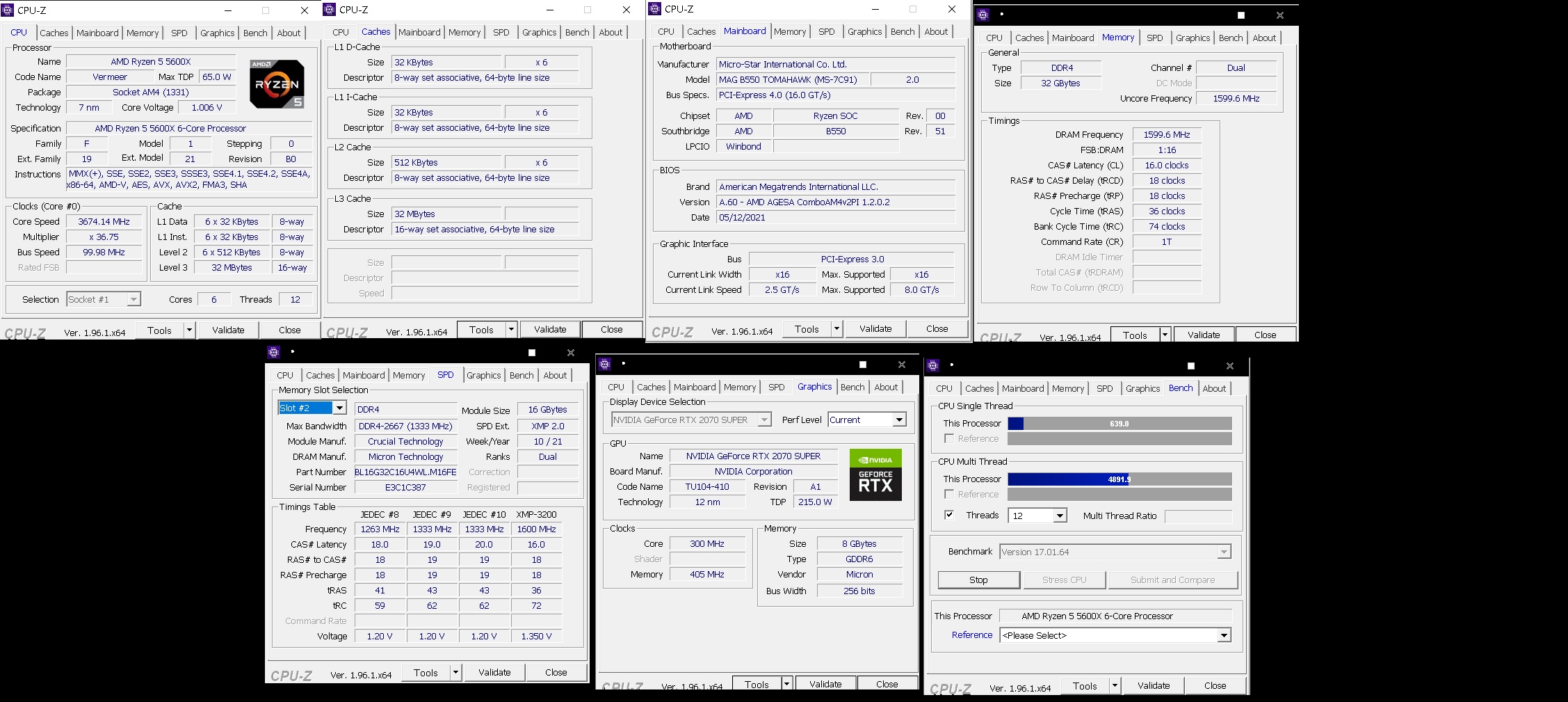The image size is (1568, 702).
Task: Click the NVIDIA GeForce RTX logo
Action: coord(875,474)
